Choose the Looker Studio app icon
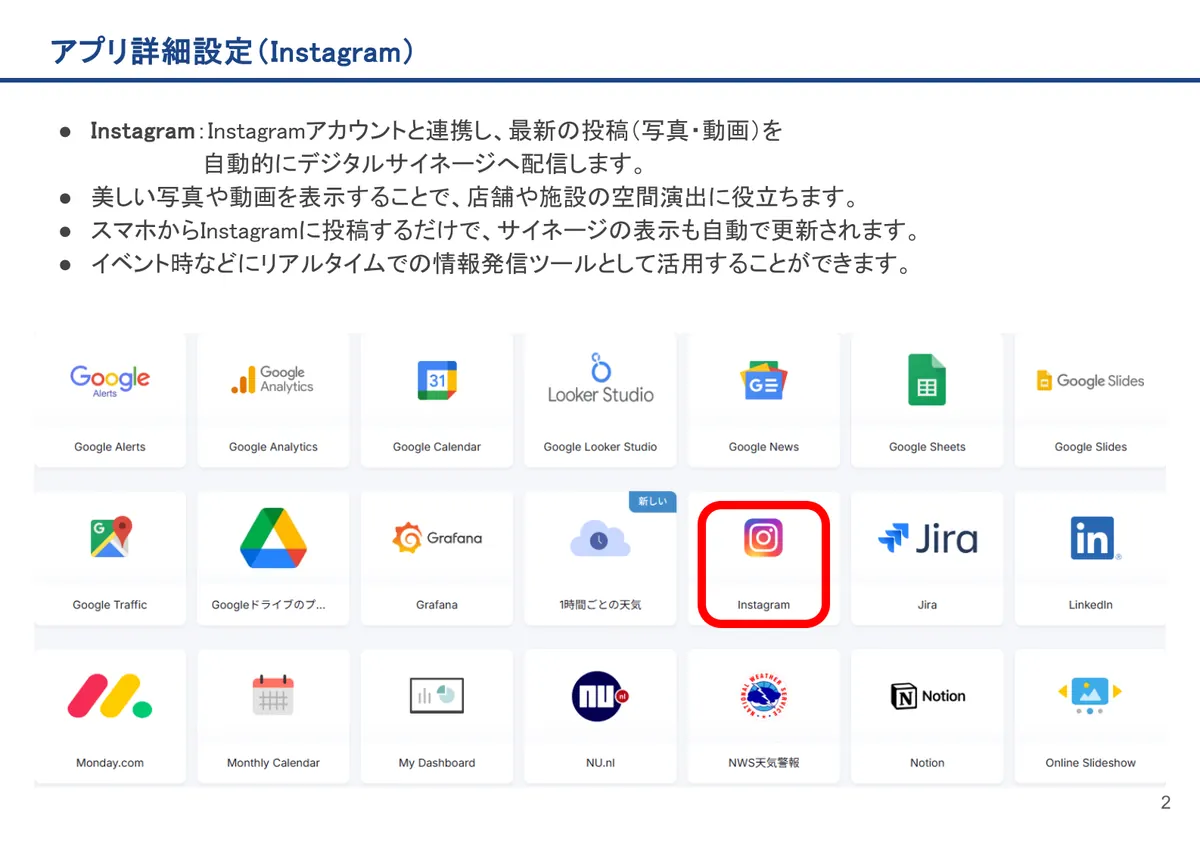The height and width of the screenshot is (849, 1200). [600, 378]
